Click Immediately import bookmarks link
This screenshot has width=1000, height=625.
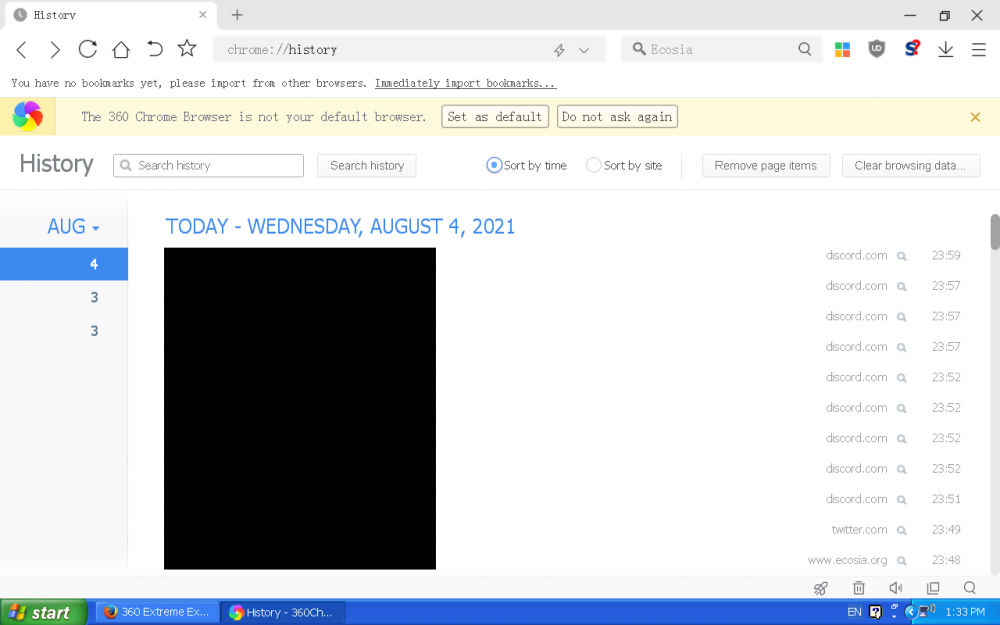pyautogui.click(x=465, y=84)
